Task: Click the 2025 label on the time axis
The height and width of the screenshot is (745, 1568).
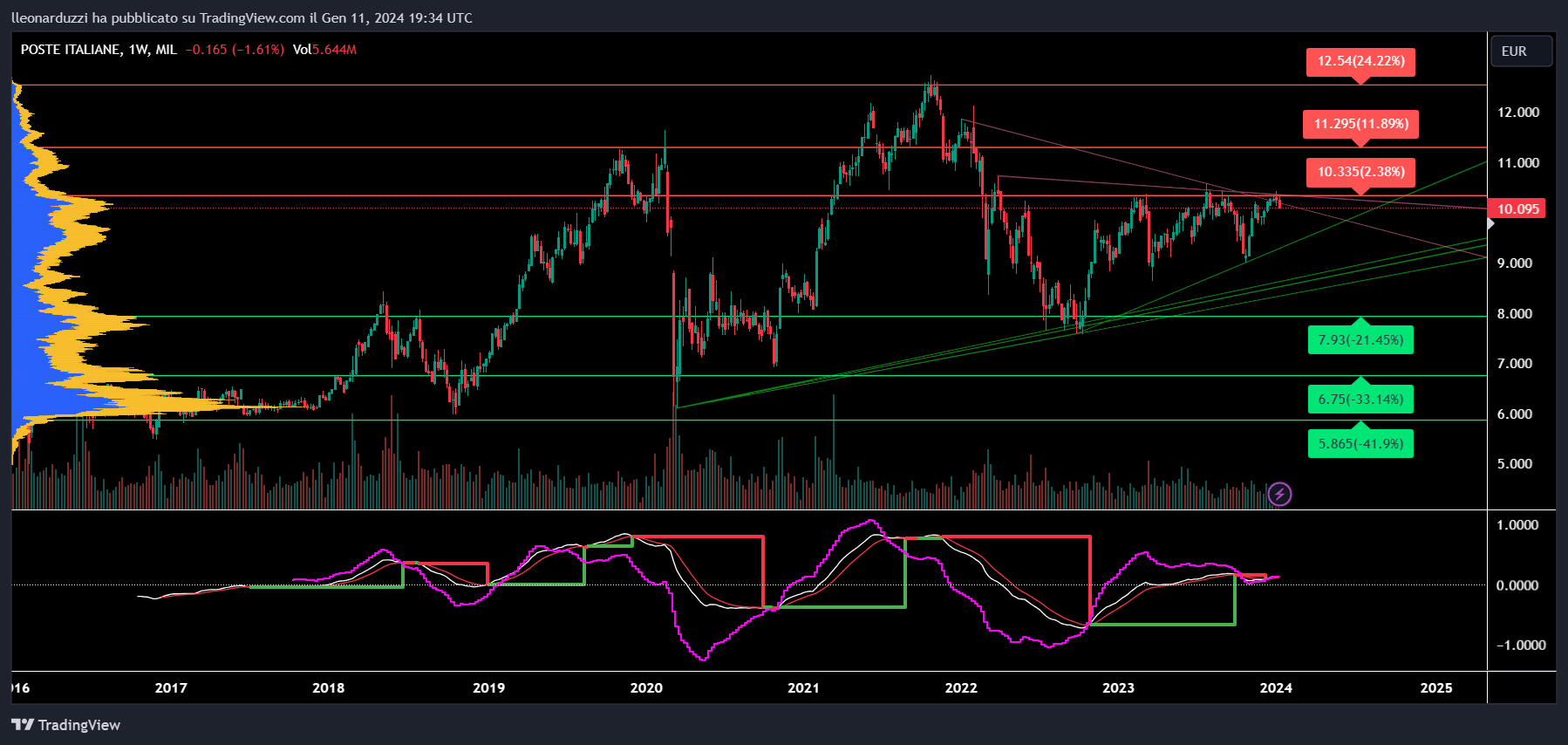Action: 1436,687
